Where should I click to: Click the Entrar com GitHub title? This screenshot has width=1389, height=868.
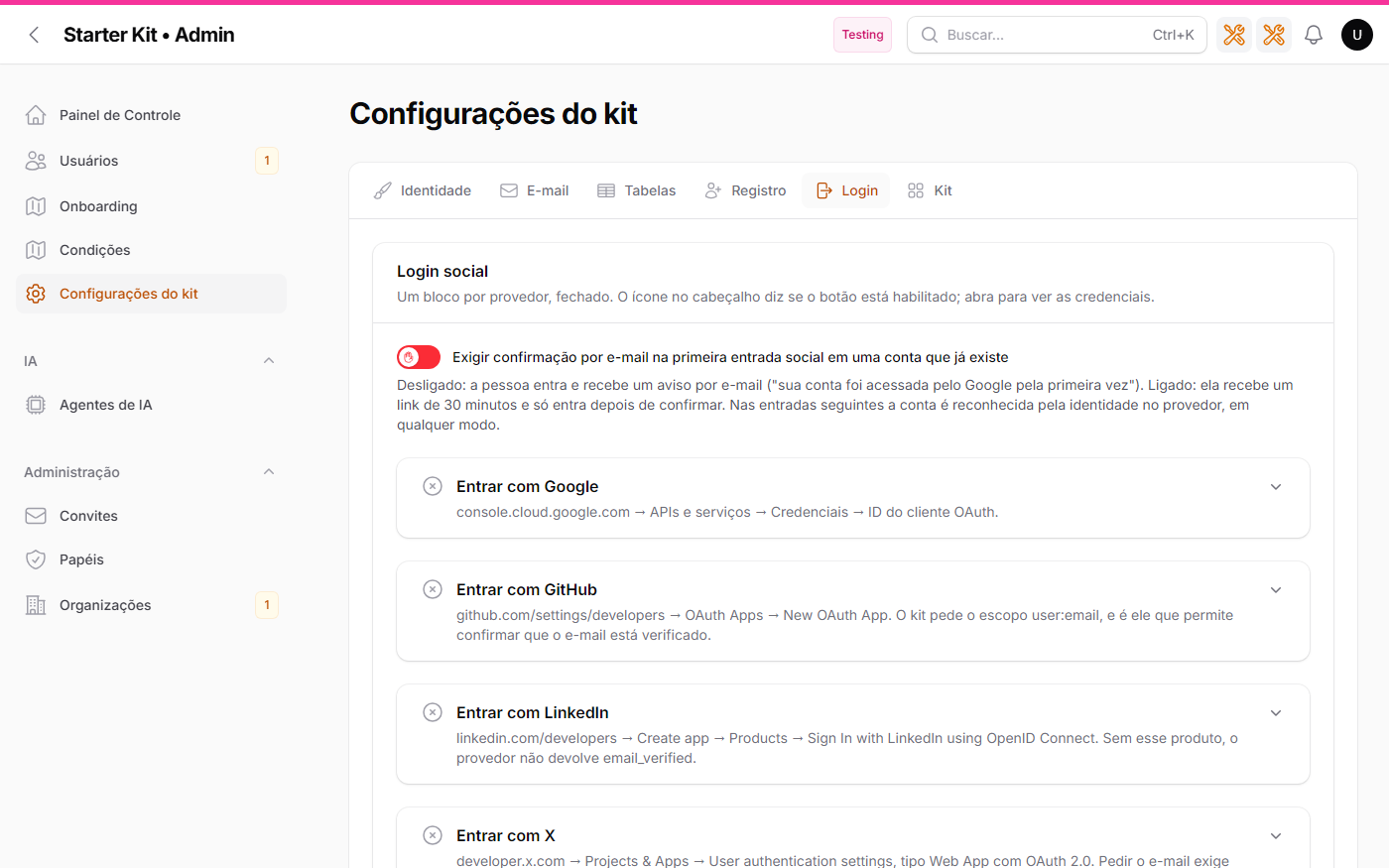(527, 589)
